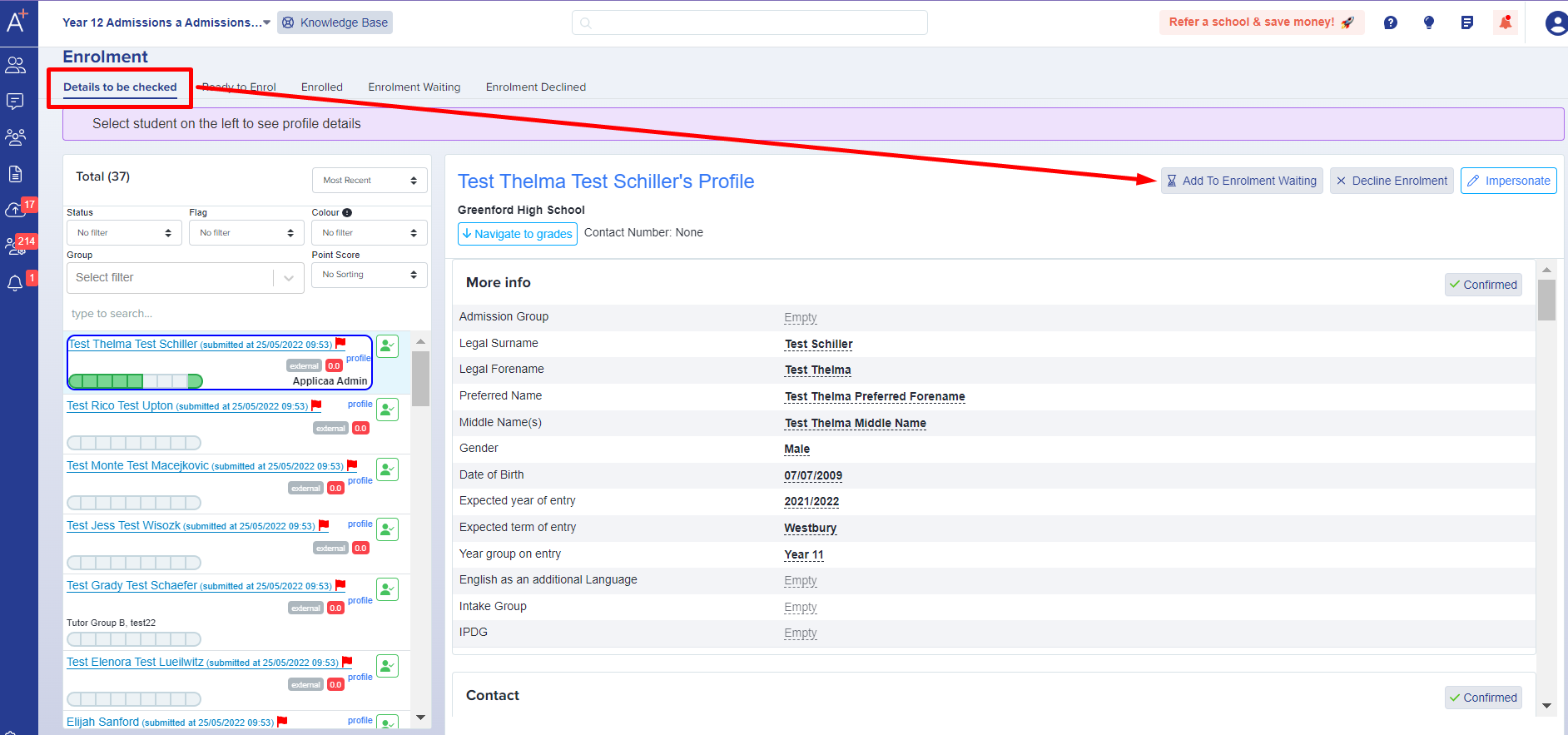Open the red alert bell in top bar
The image size is (1568, 735).
coord(1506,22)
